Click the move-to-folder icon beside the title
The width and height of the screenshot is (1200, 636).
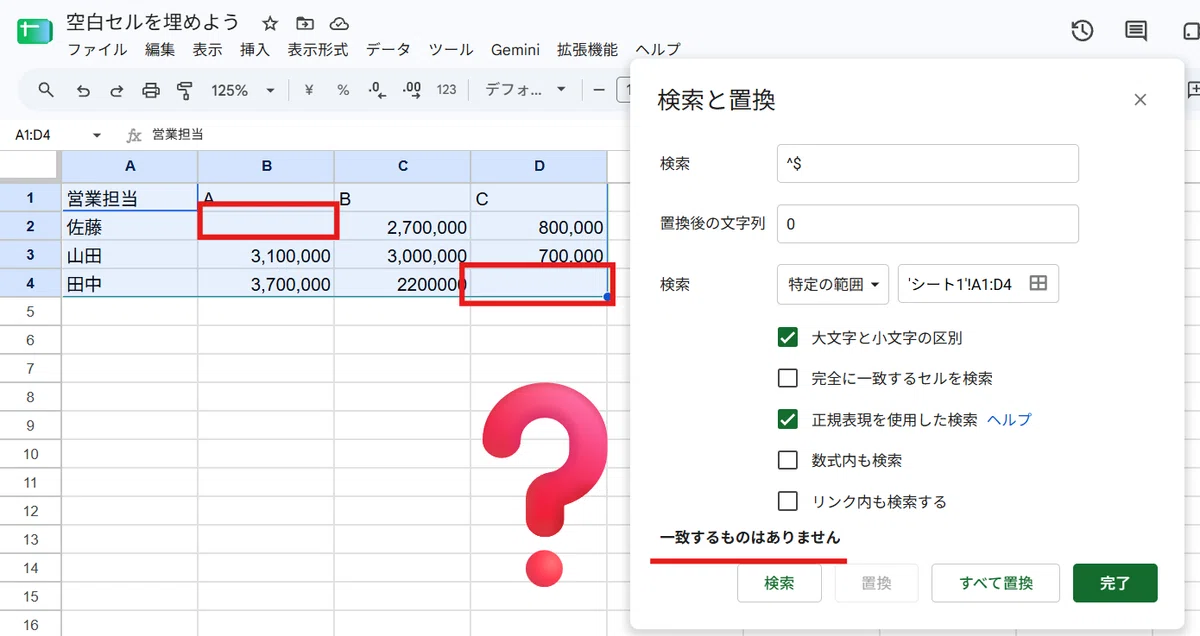coord(305,23)
